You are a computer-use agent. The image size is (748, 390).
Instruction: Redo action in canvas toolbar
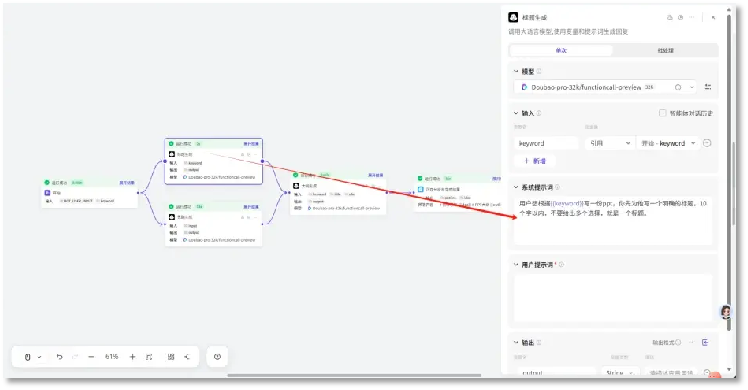pos(75,357)
